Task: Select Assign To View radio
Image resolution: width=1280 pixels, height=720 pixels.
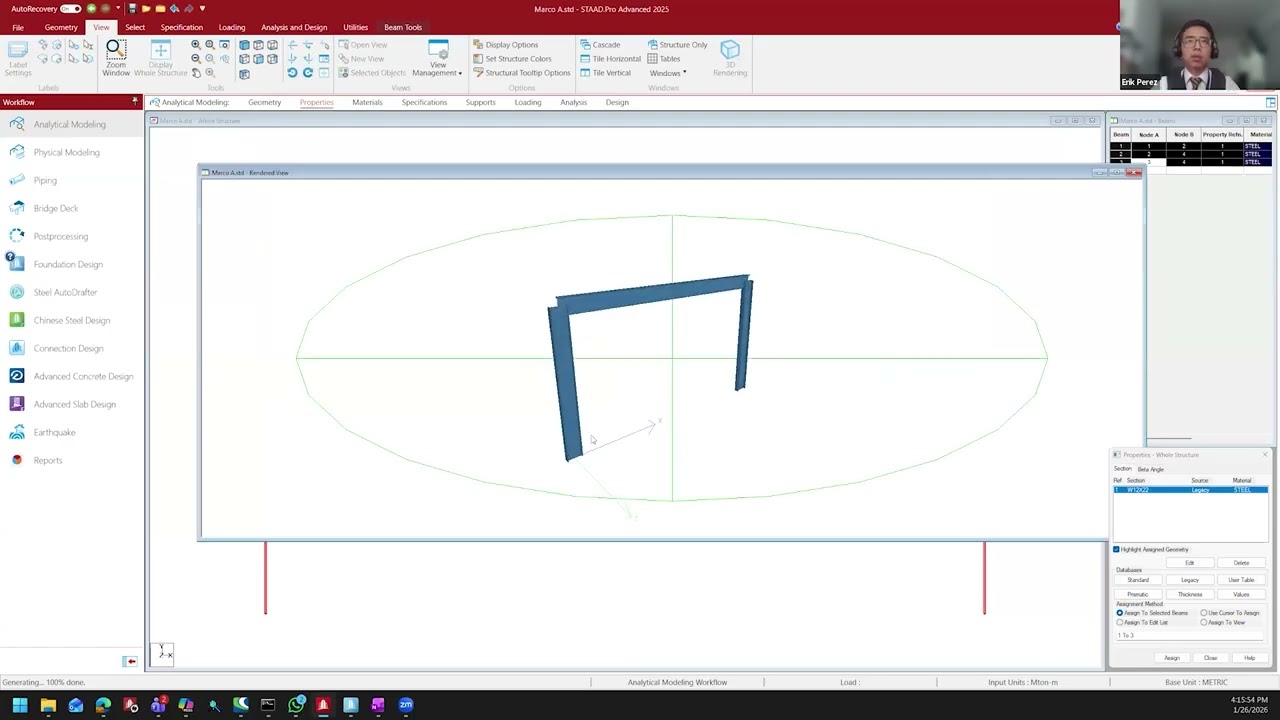Action: 1204,623
